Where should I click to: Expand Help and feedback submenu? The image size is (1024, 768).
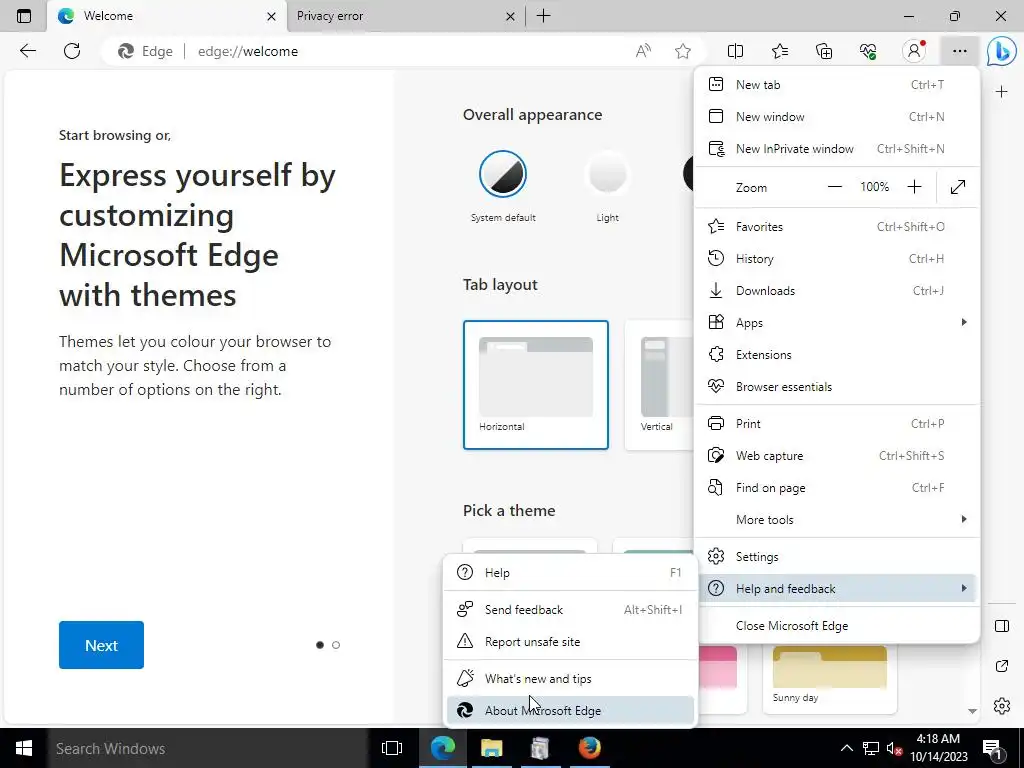point(837,588)
